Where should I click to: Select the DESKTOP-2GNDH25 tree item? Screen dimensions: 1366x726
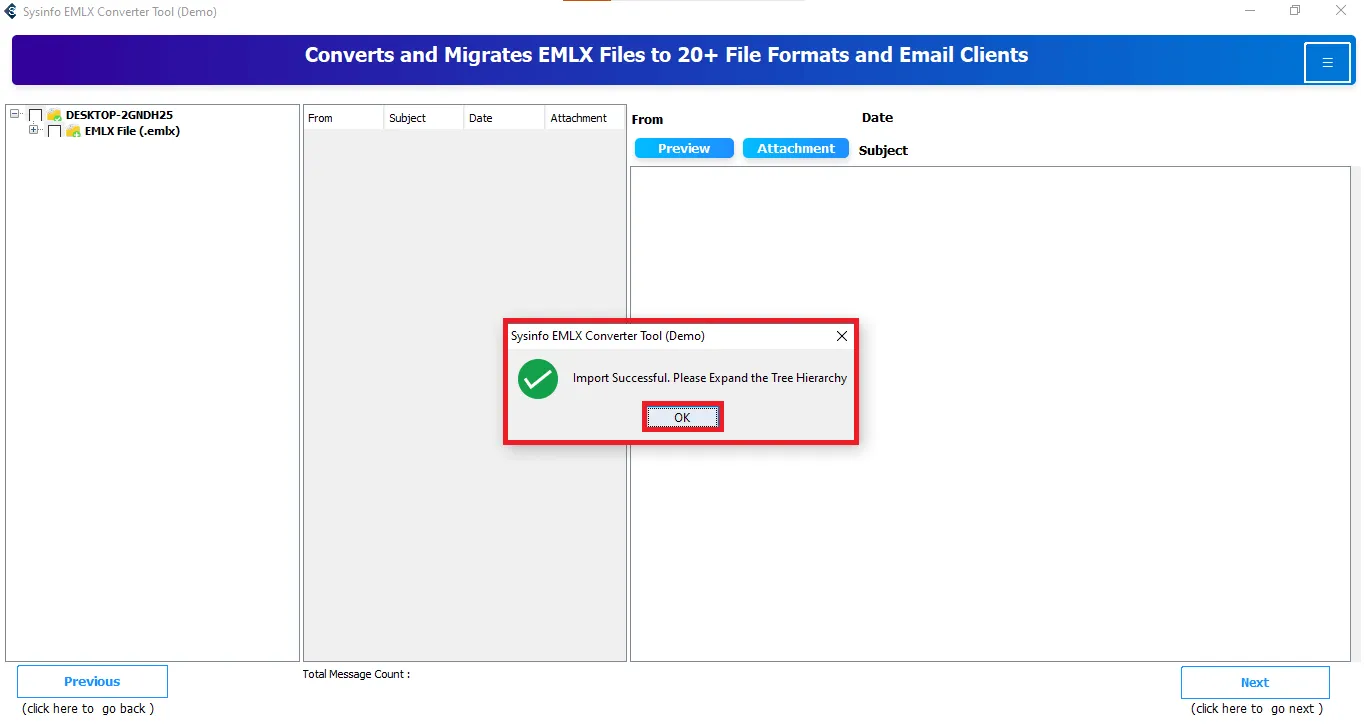click(119, 115)
